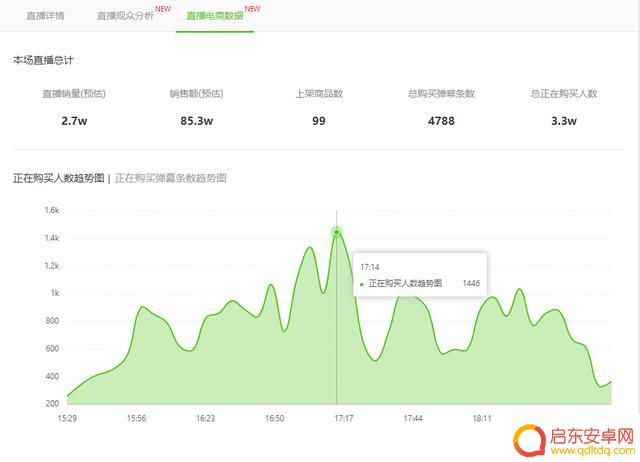Click the highlighted peak point on the chart
The image size is (640, 462).
(x=337, y=232)
